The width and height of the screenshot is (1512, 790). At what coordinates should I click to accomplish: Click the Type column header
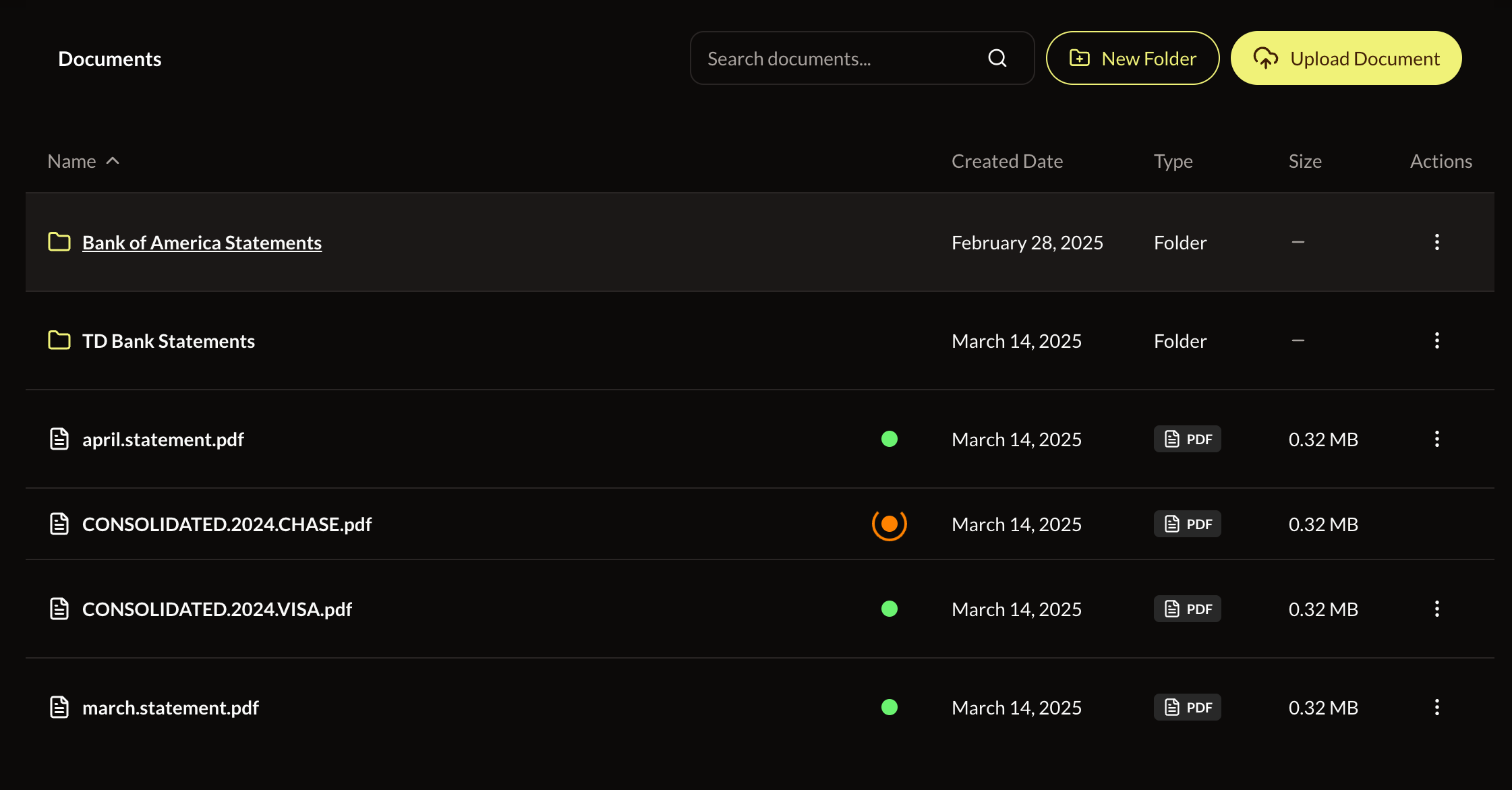click(1173, 161)
